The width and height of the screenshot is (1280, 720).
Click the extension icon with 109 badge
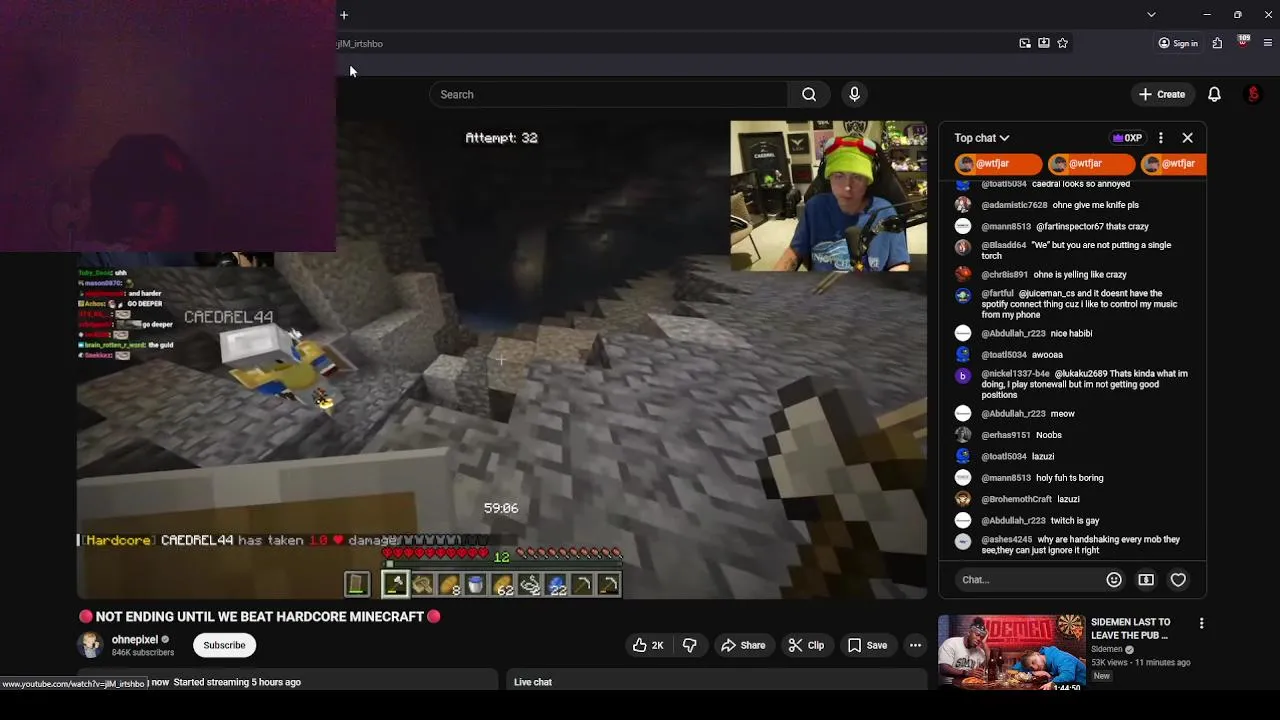tap(1243, 42)
